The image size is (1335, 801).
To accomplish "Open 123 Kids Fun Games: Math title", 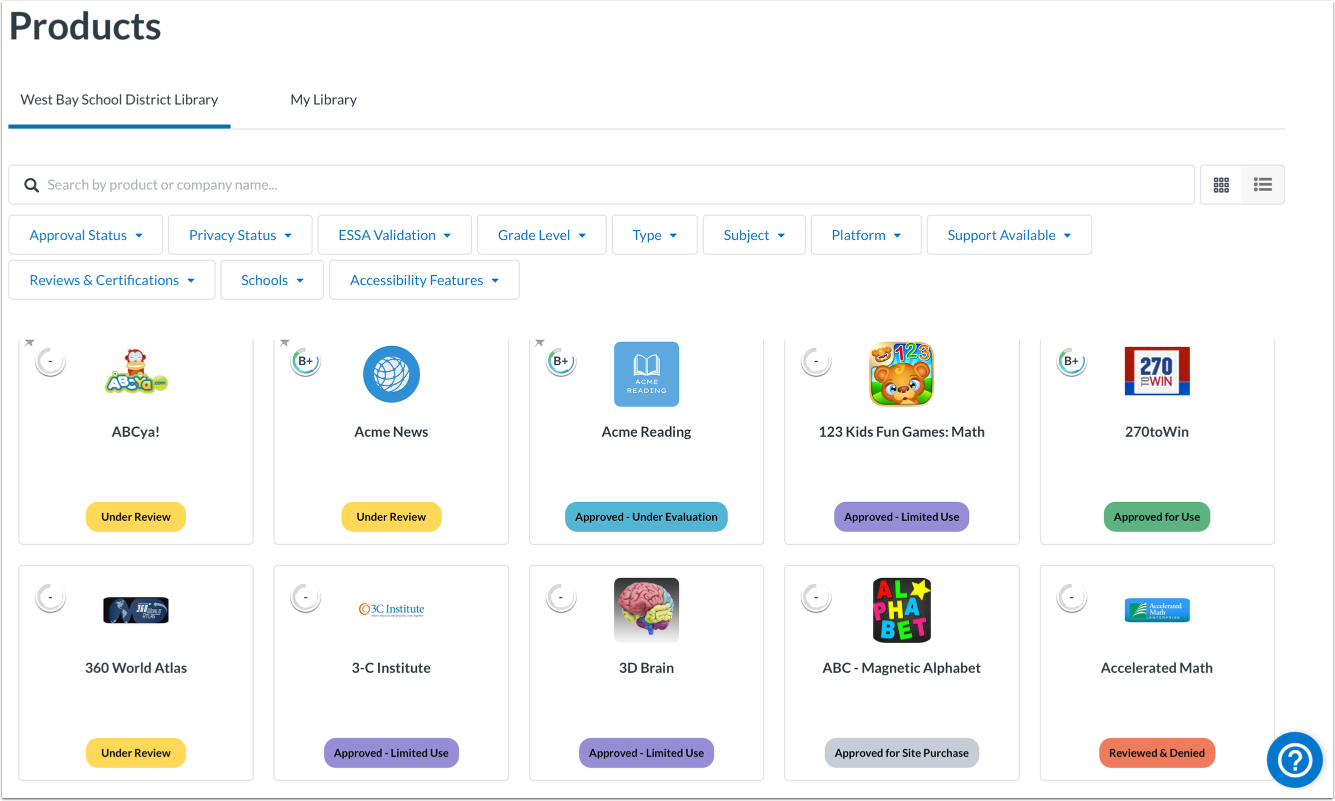I will (902, 432).
